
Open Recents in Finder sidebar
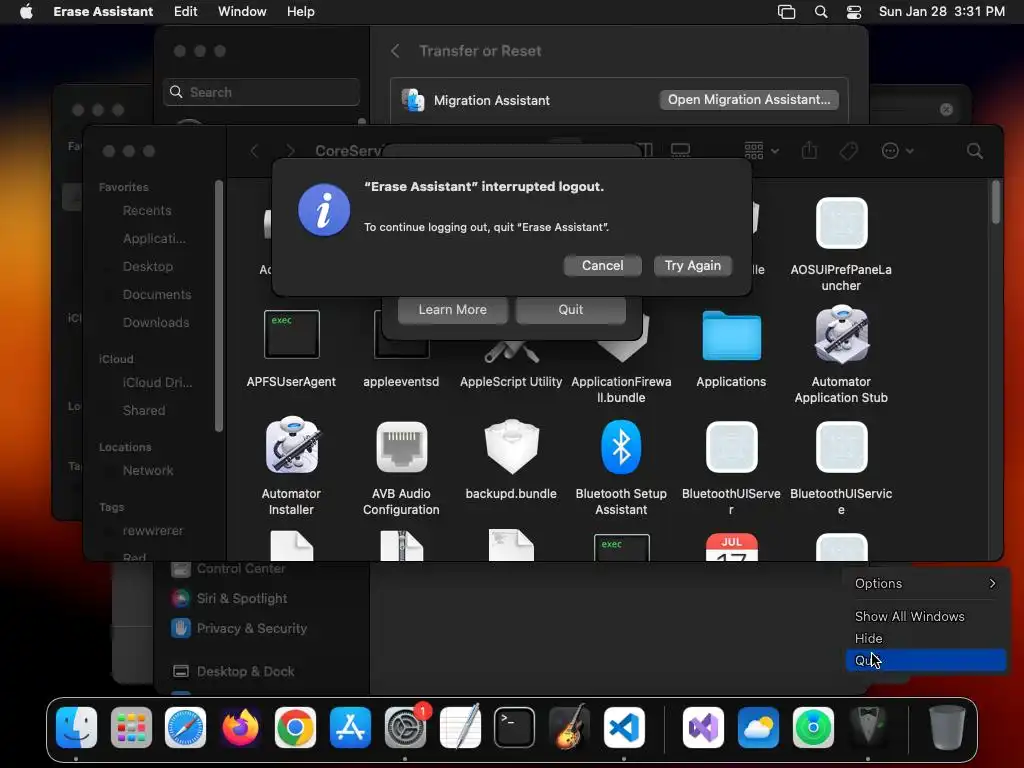147,210
